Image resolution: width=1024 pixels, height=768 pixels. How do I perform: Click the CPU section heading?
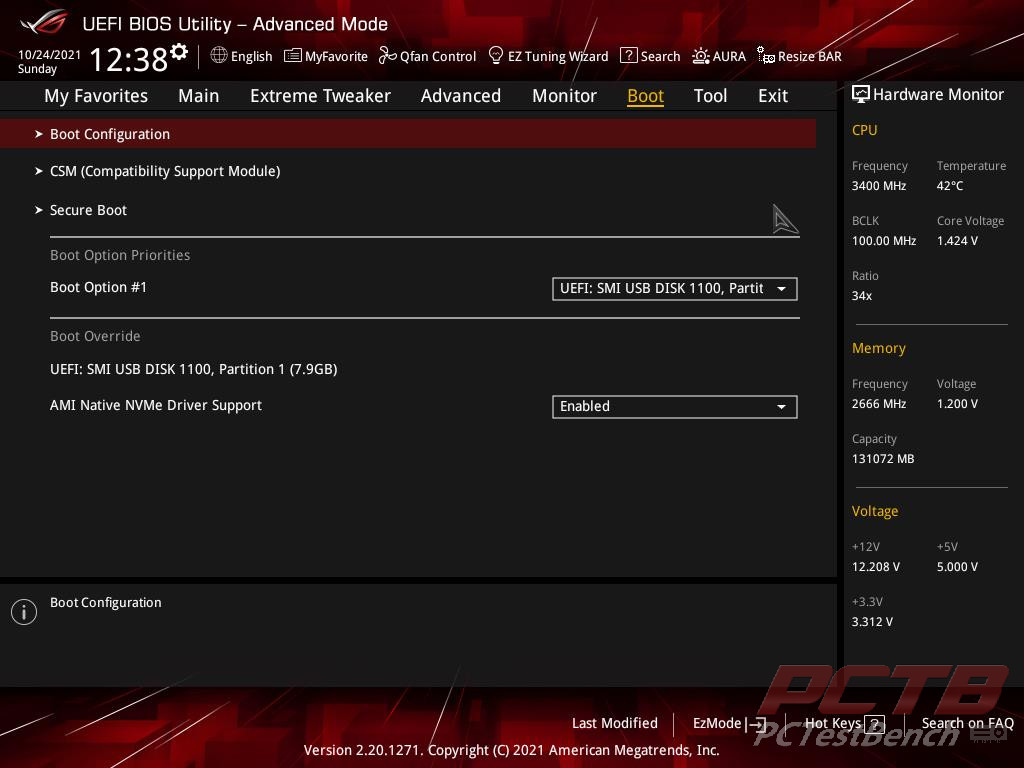[865, 130]
